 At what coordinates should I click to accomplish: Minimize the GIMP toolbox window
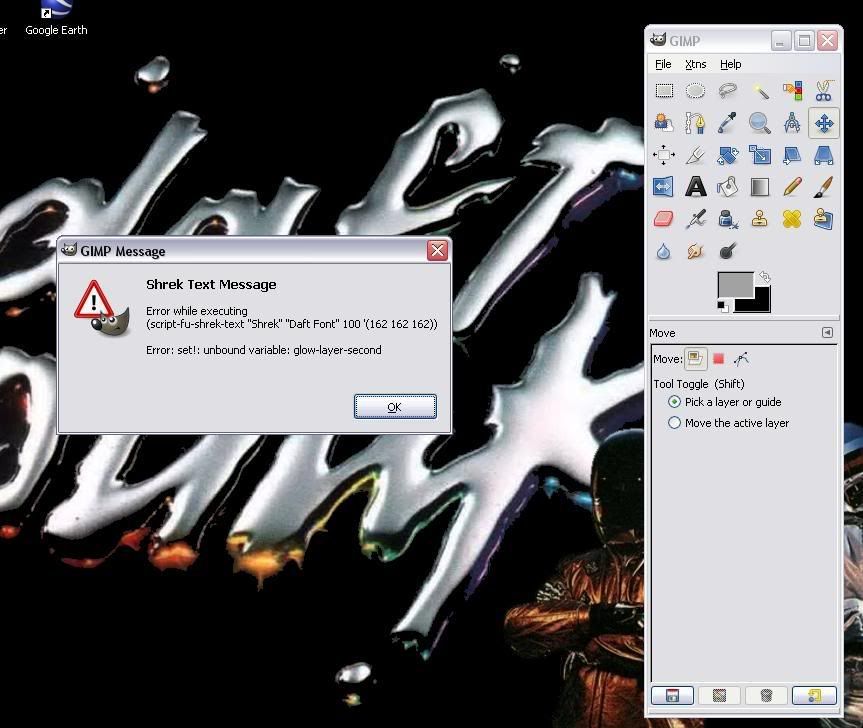point(781,41)
